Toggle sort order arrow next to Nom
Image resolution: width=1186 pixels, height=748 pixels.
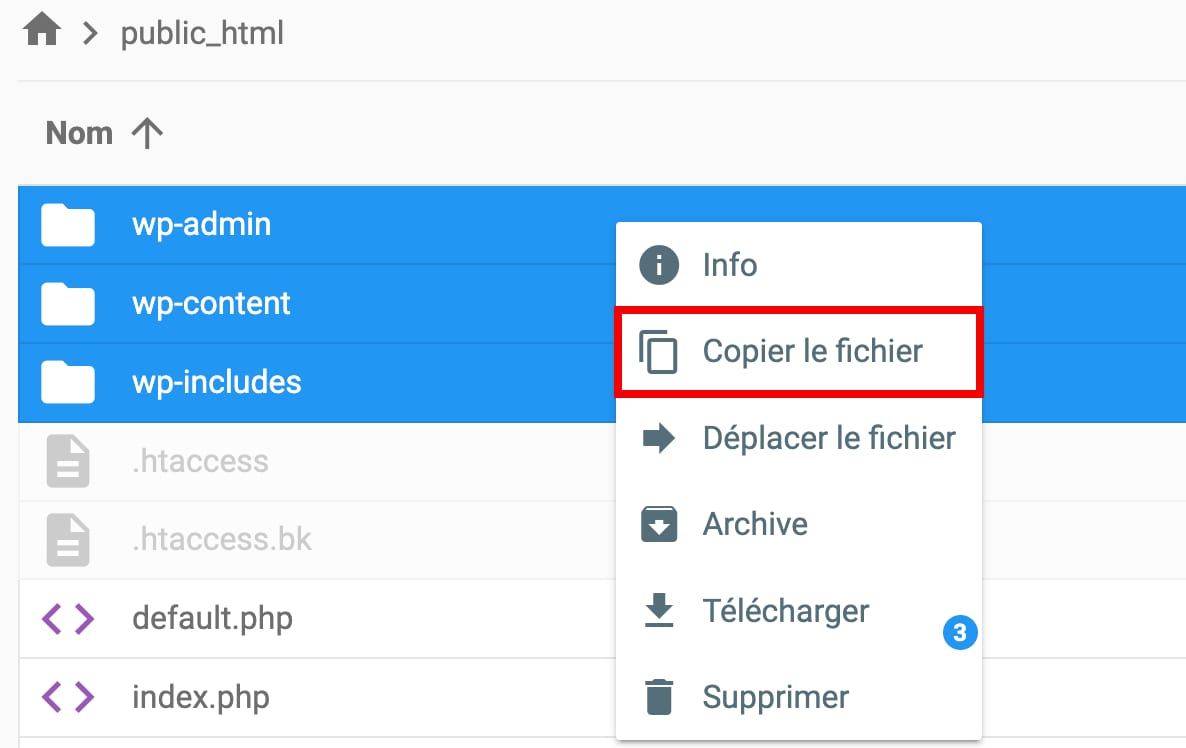coord(147,134)
